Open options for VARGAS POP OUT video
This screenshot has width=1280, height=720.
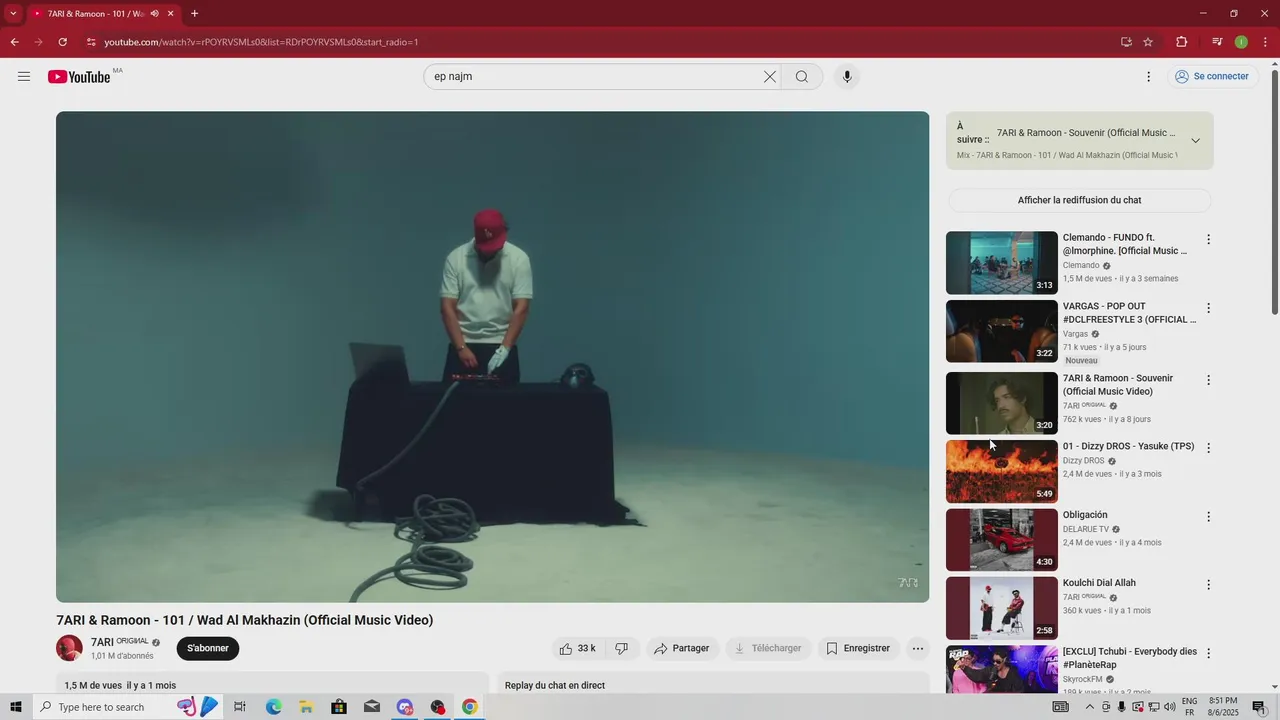point(1208,308)
